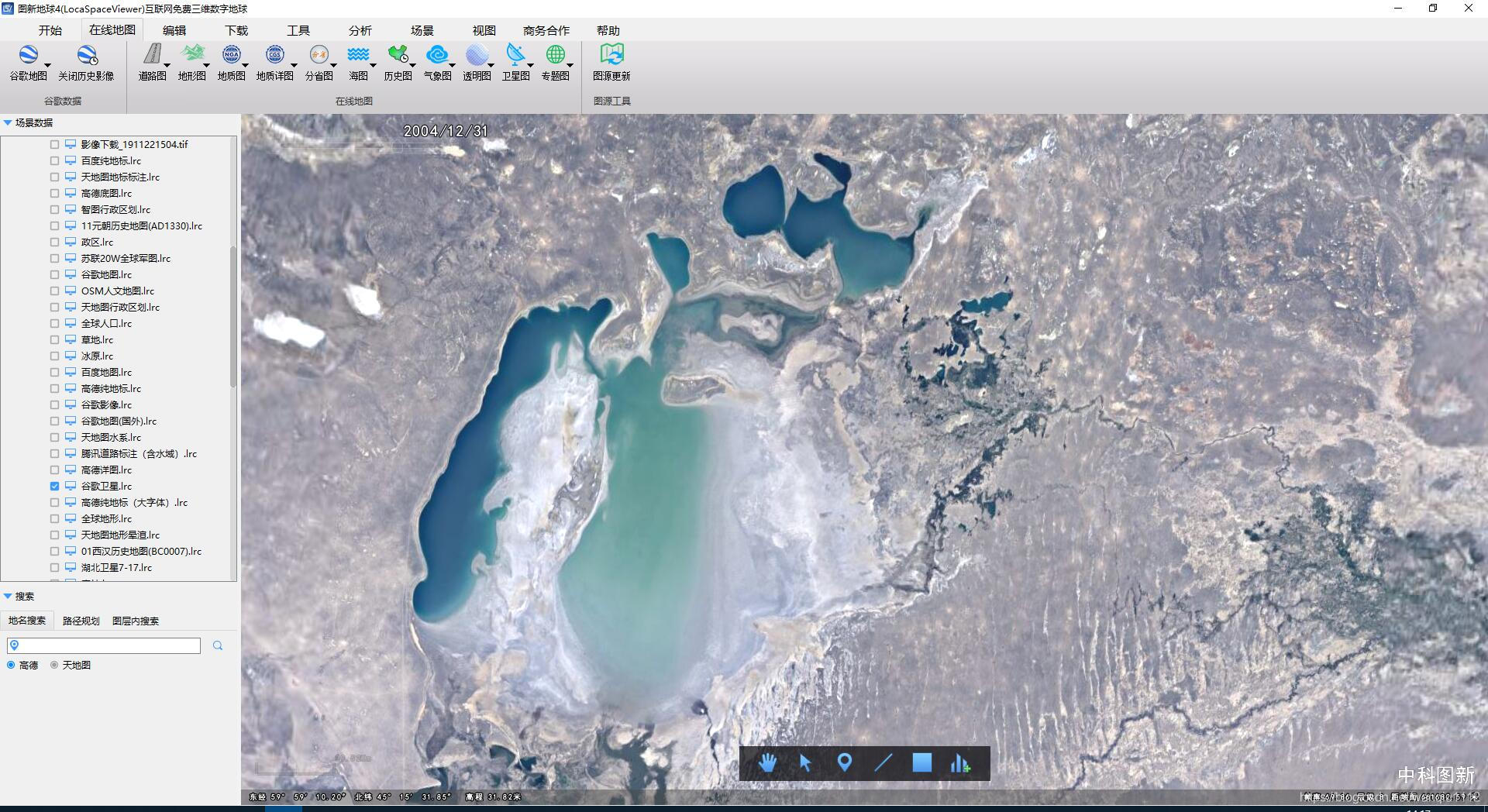Activate the pan hand tool
Image resolution: width=1488 pixels, height=812 pixels.
[x=767, y=763]
